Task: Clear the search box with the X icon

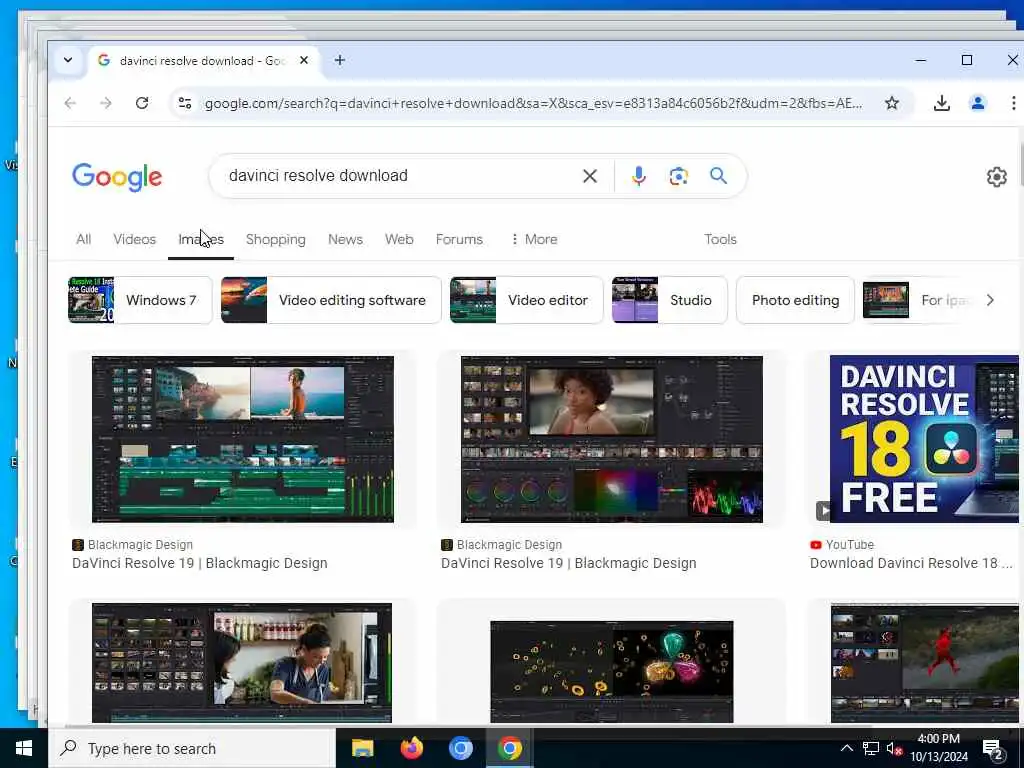Action: (590, 176)
